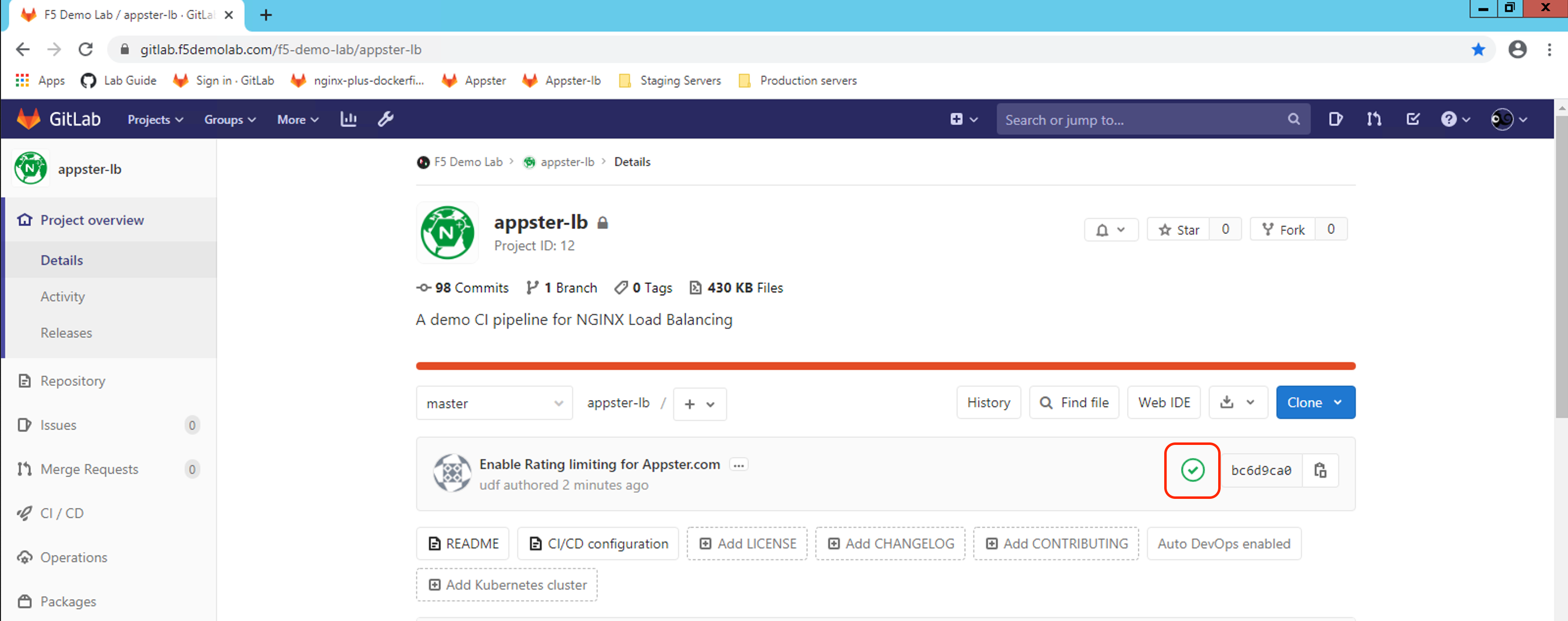The width and height of the screenshot is (1568, 621).
Task: Expand the Projects menu
Action: 155,120
